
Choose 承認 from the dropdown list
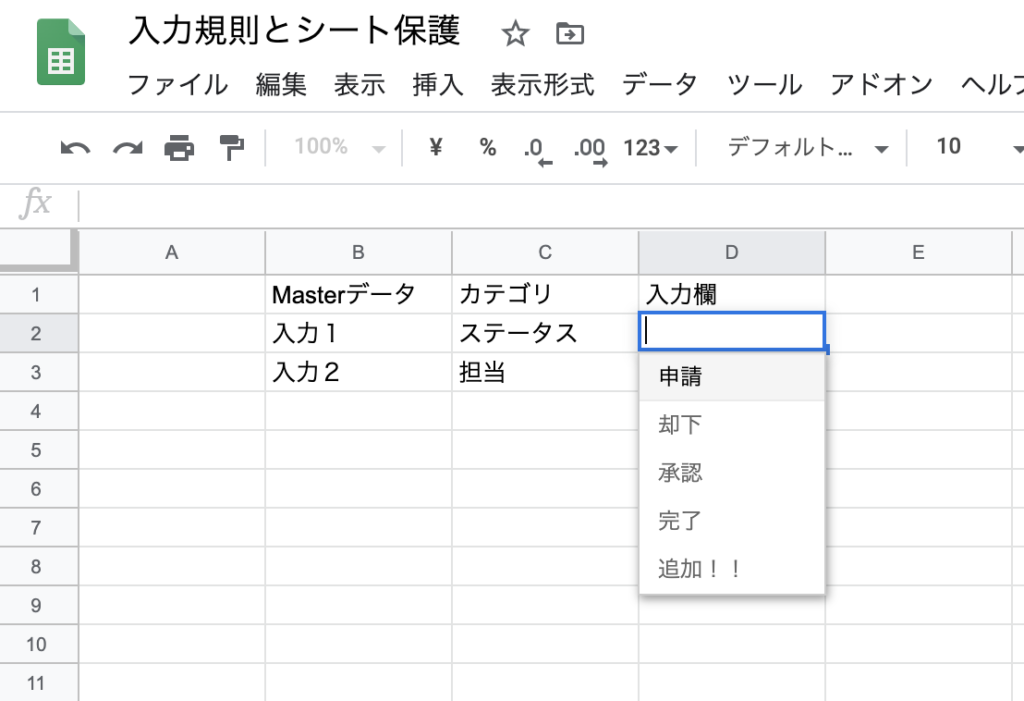pyautogui.click(x=732, y=473)
